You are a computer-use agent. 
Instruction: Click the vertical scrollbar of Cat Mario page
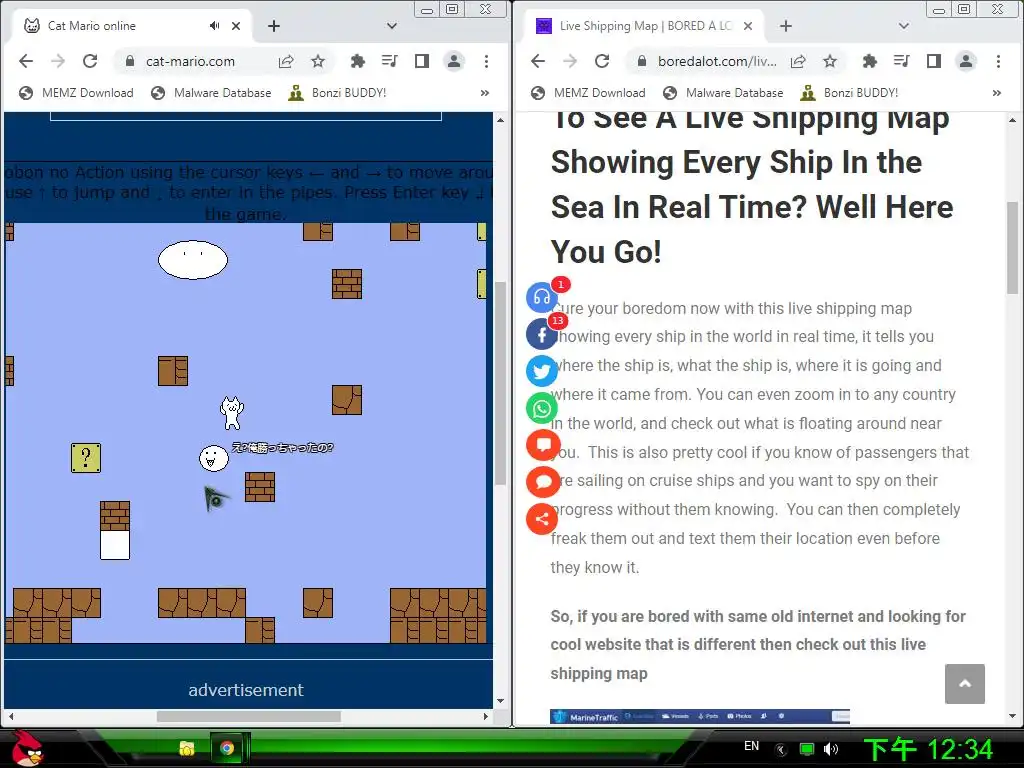coord(500,383)
